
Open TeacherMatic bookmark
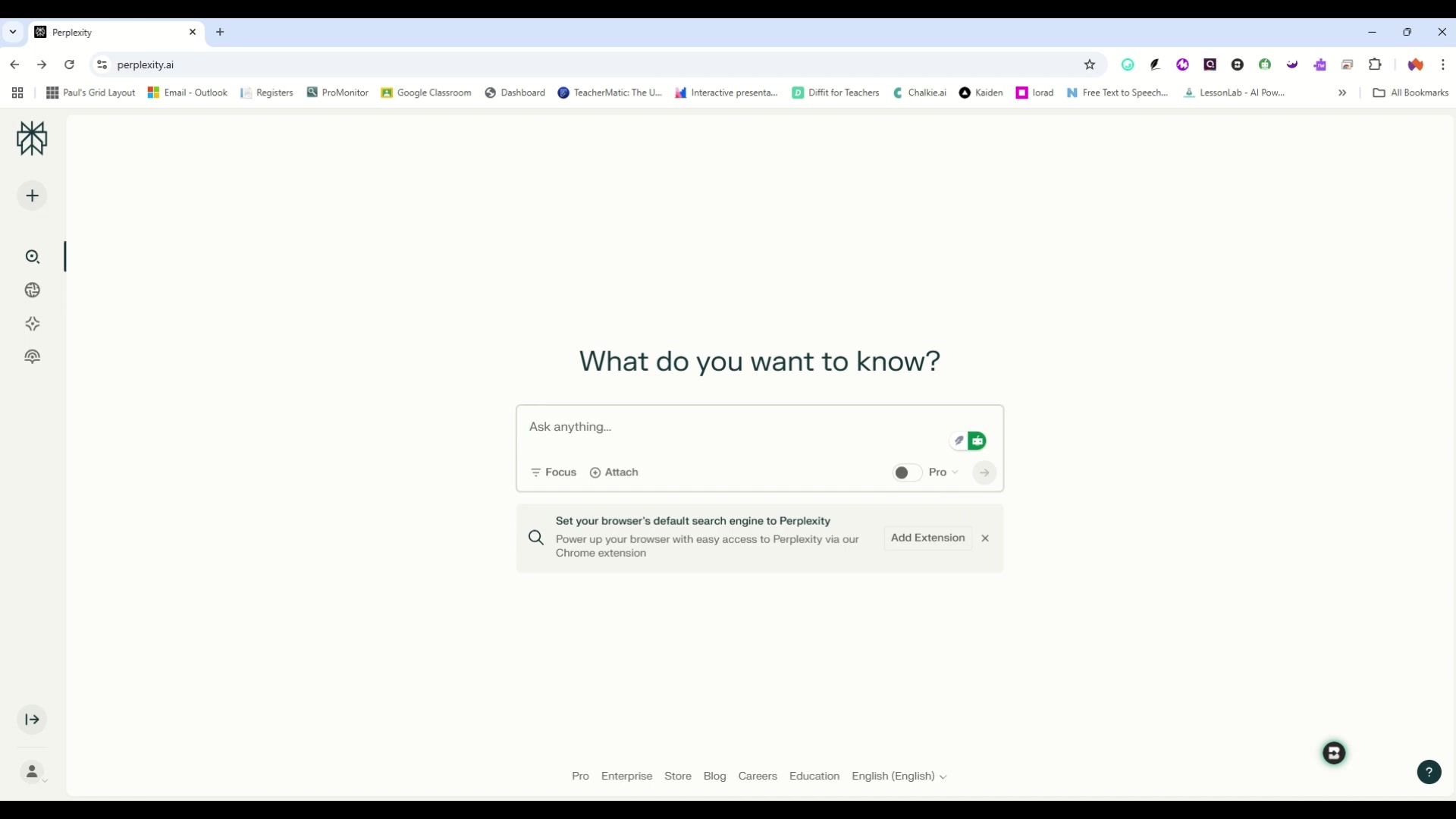coord(609,93)
